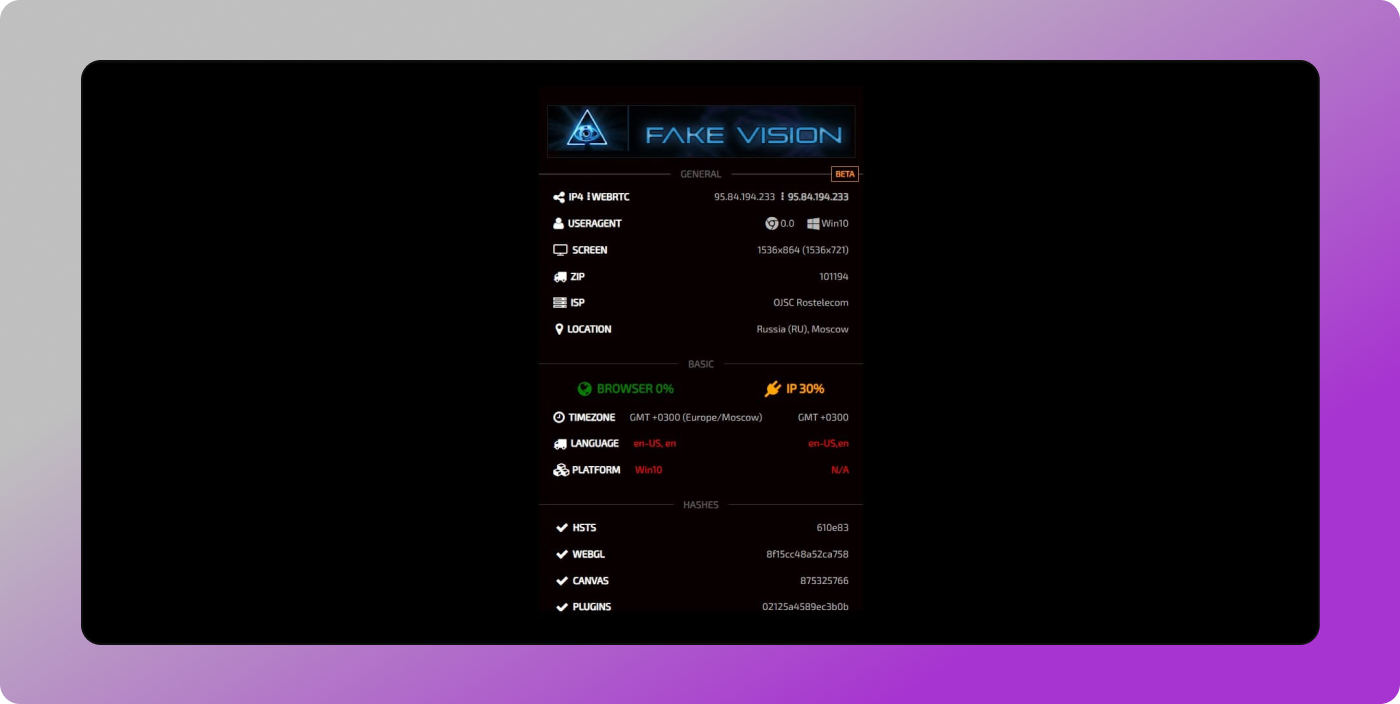Click the blocks icon next to PLATFORM

560,469
